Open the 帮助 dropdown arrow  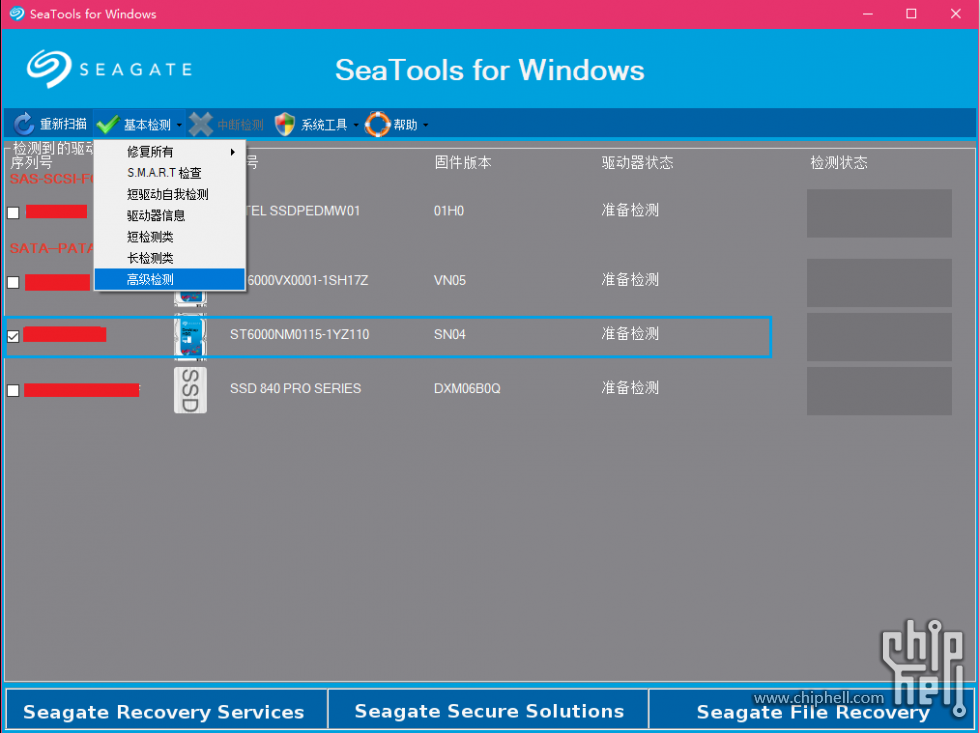tap(426, 125)
